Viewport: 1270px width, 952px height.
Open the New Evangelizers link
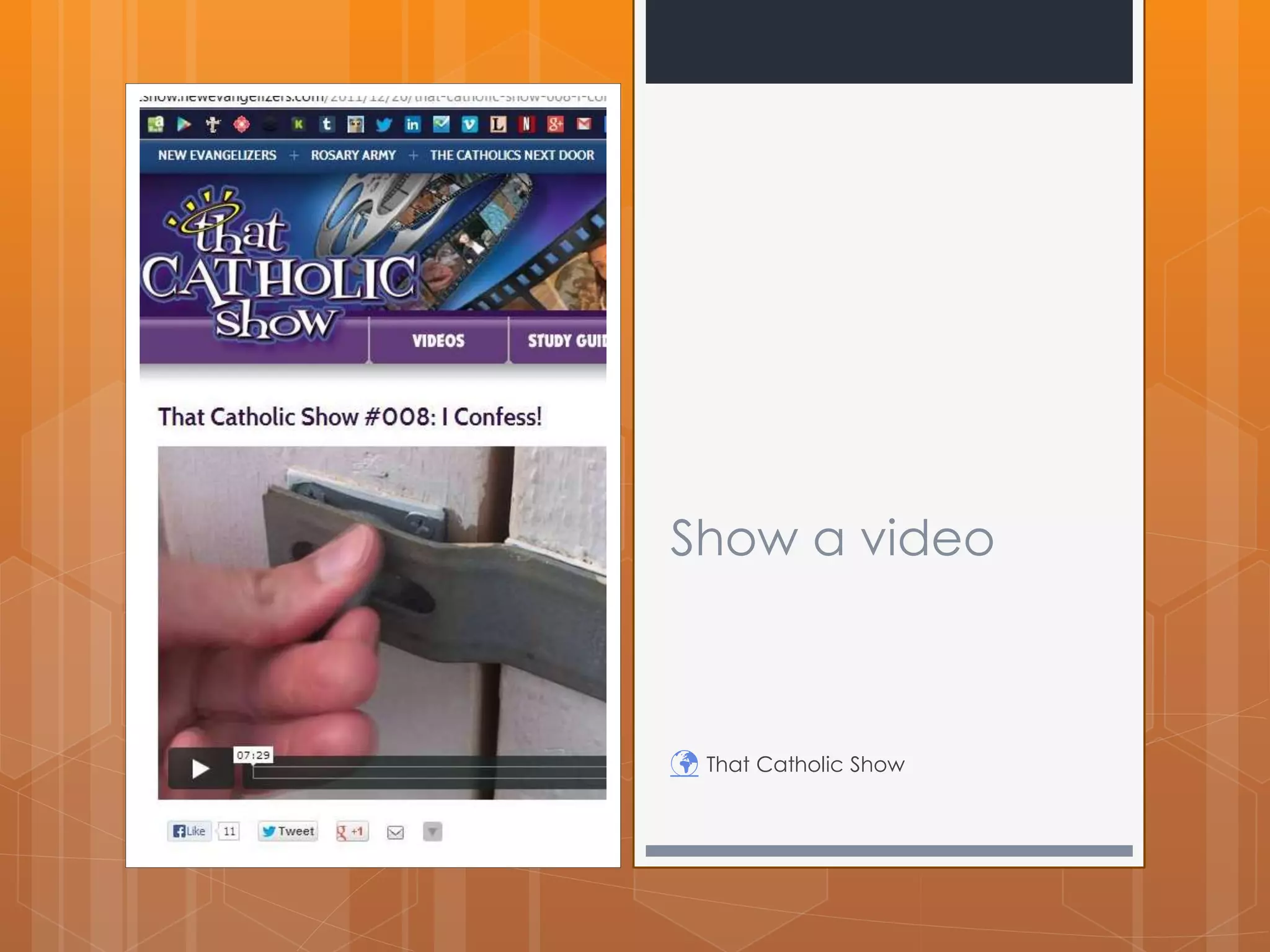pyautogui.click(x=217, y=155)
